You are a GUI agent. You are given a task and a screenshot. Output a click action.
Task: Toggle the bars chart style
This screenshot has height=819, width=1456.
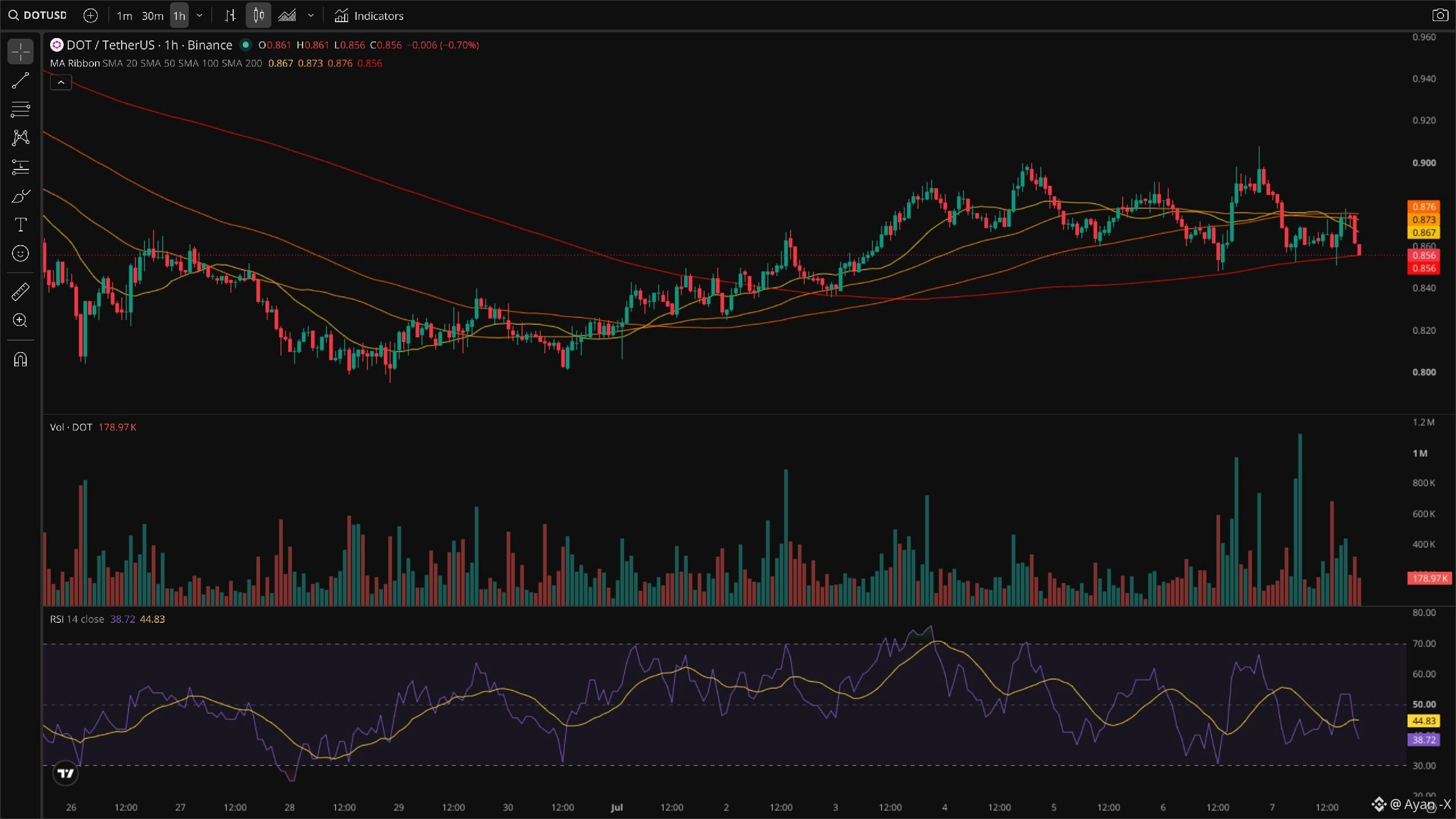(230, 15)
